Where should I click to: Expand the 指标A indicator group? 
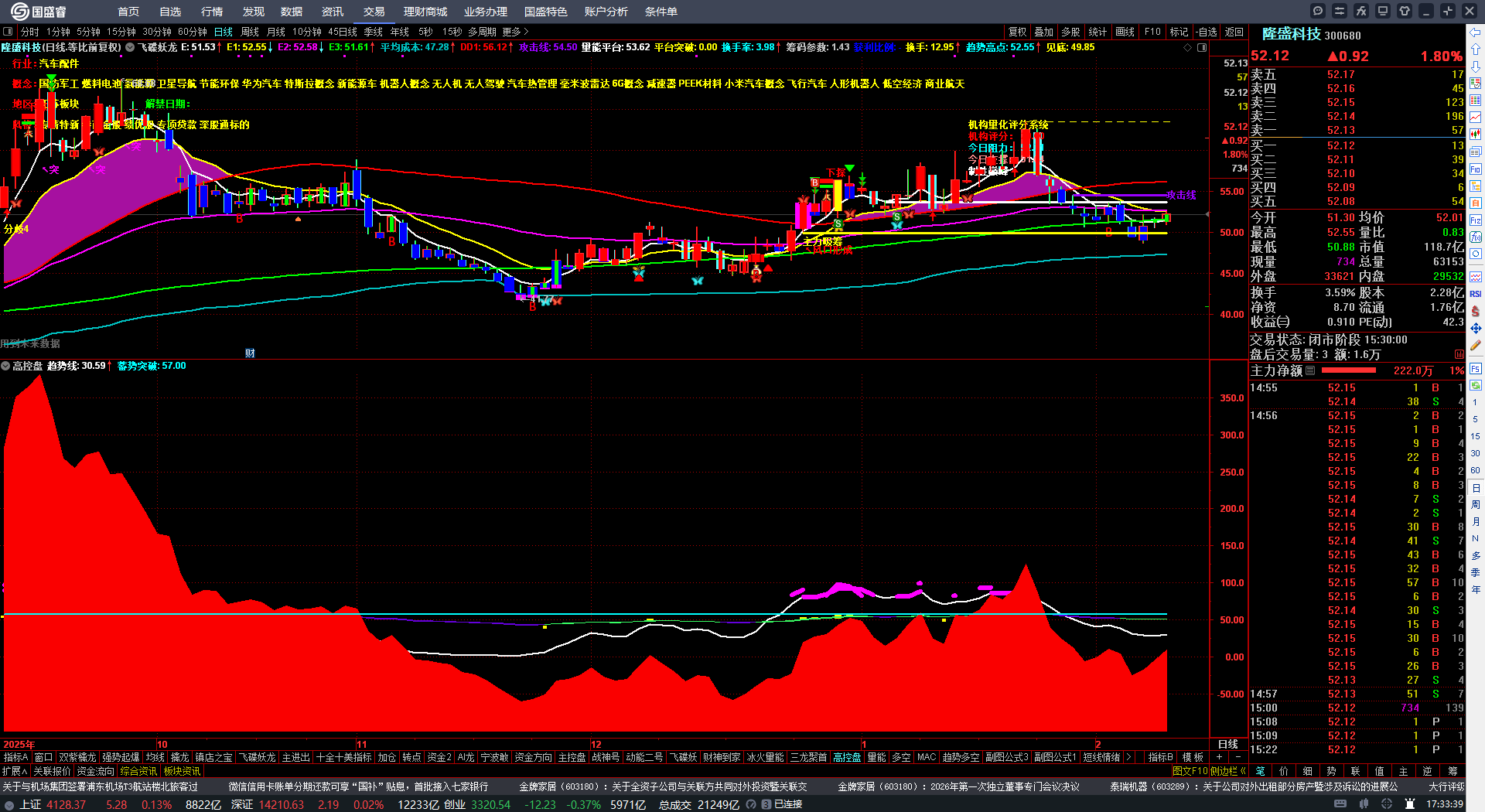point(16,757)
